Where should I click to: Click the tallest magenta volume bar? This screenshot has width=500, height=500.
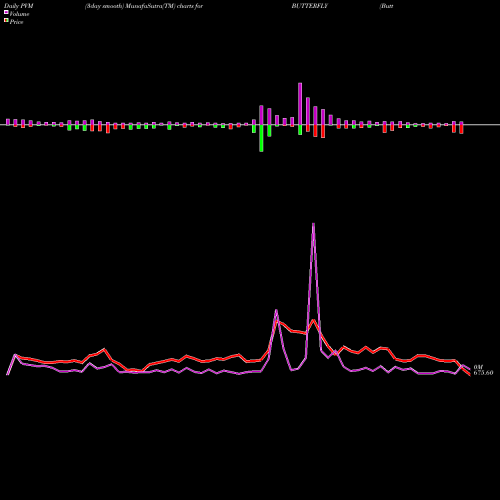point(300,104)
